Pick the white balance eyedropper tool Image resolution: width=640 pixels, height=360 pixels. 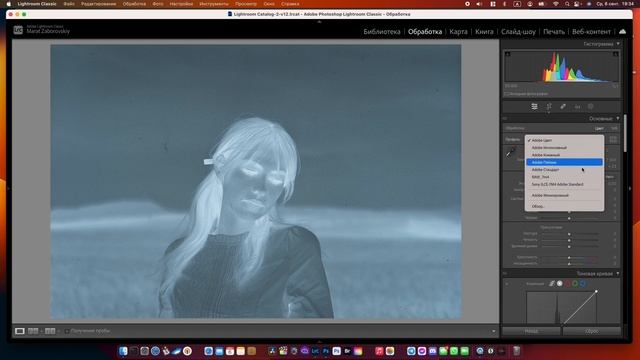pyautogui.click(x=511, y=153)
